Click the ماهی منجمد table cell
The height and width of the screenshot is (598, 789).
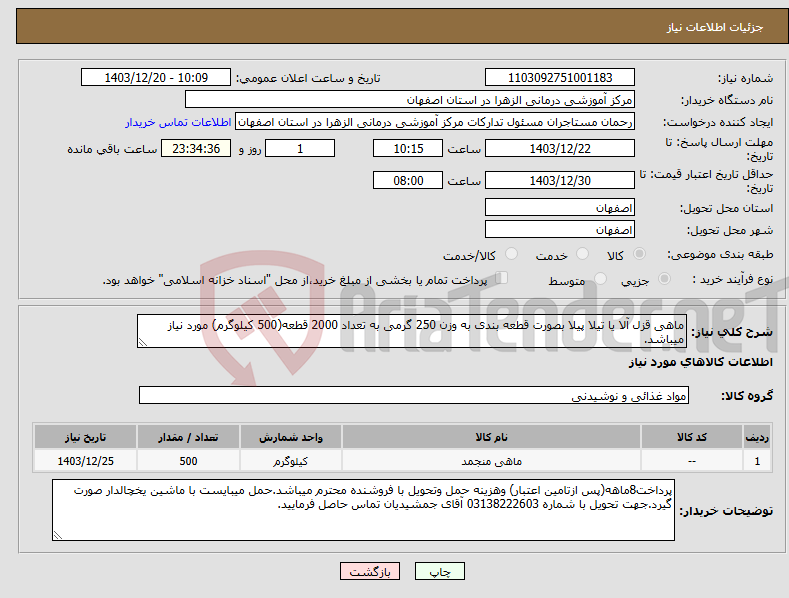pos(491,461)
